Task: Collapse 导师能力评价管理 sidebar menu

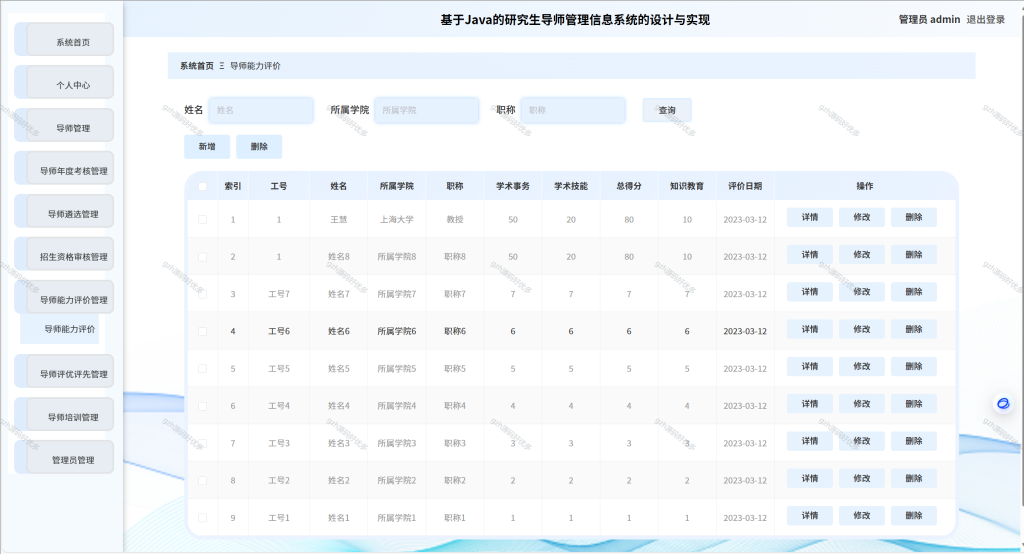Action: click(x=64, y=297)
